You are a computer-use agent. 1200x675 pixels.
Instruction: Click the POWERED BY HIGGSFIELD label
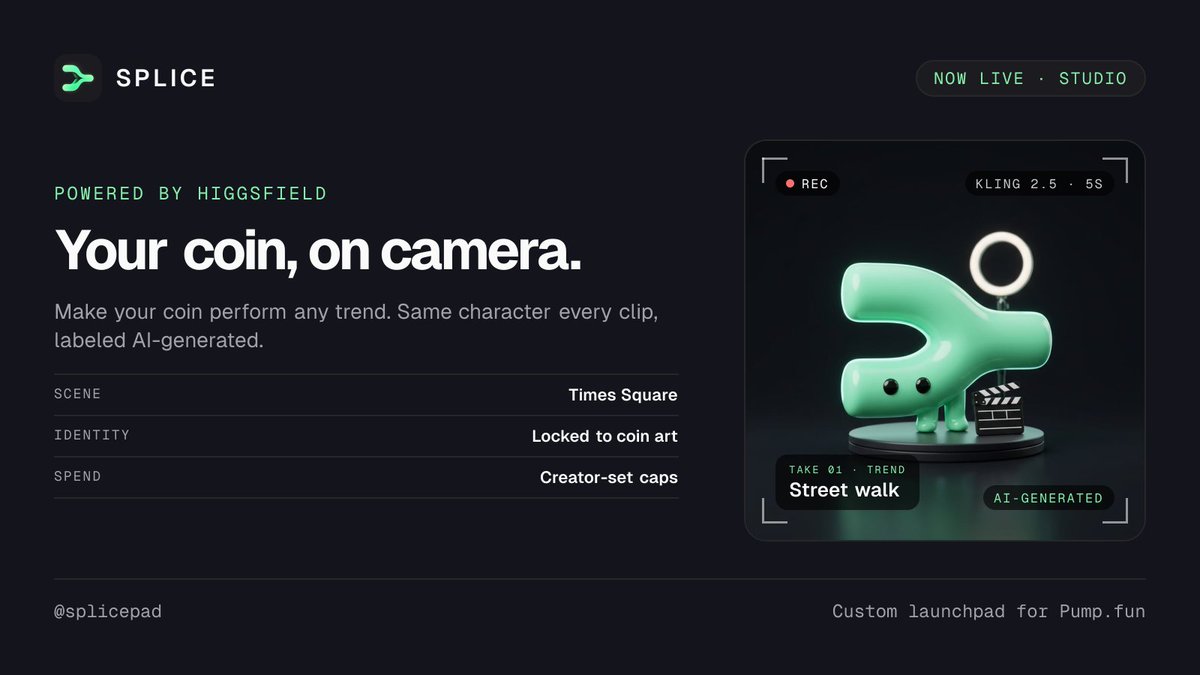click(x=191, y=194)
